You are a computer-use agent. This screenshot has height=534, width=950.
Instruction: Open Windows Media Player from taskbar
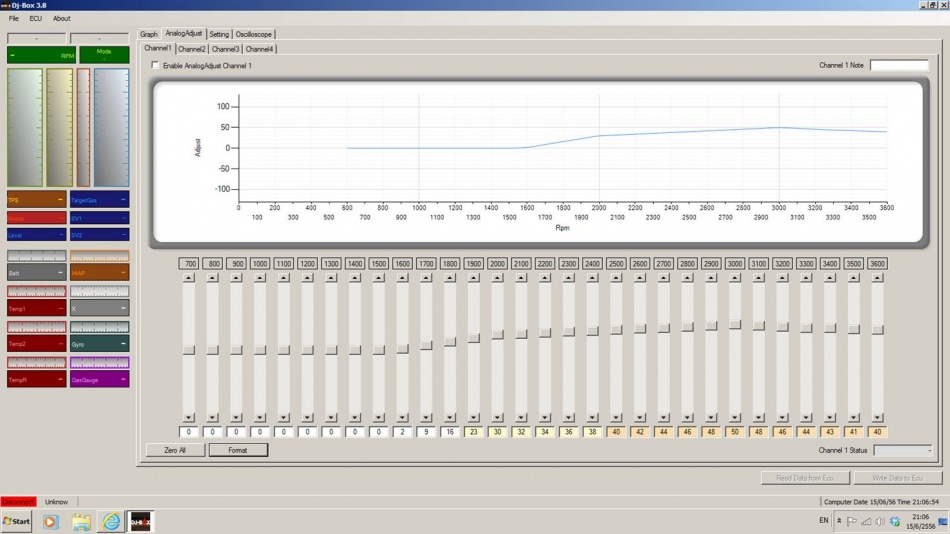click(50, 521)
